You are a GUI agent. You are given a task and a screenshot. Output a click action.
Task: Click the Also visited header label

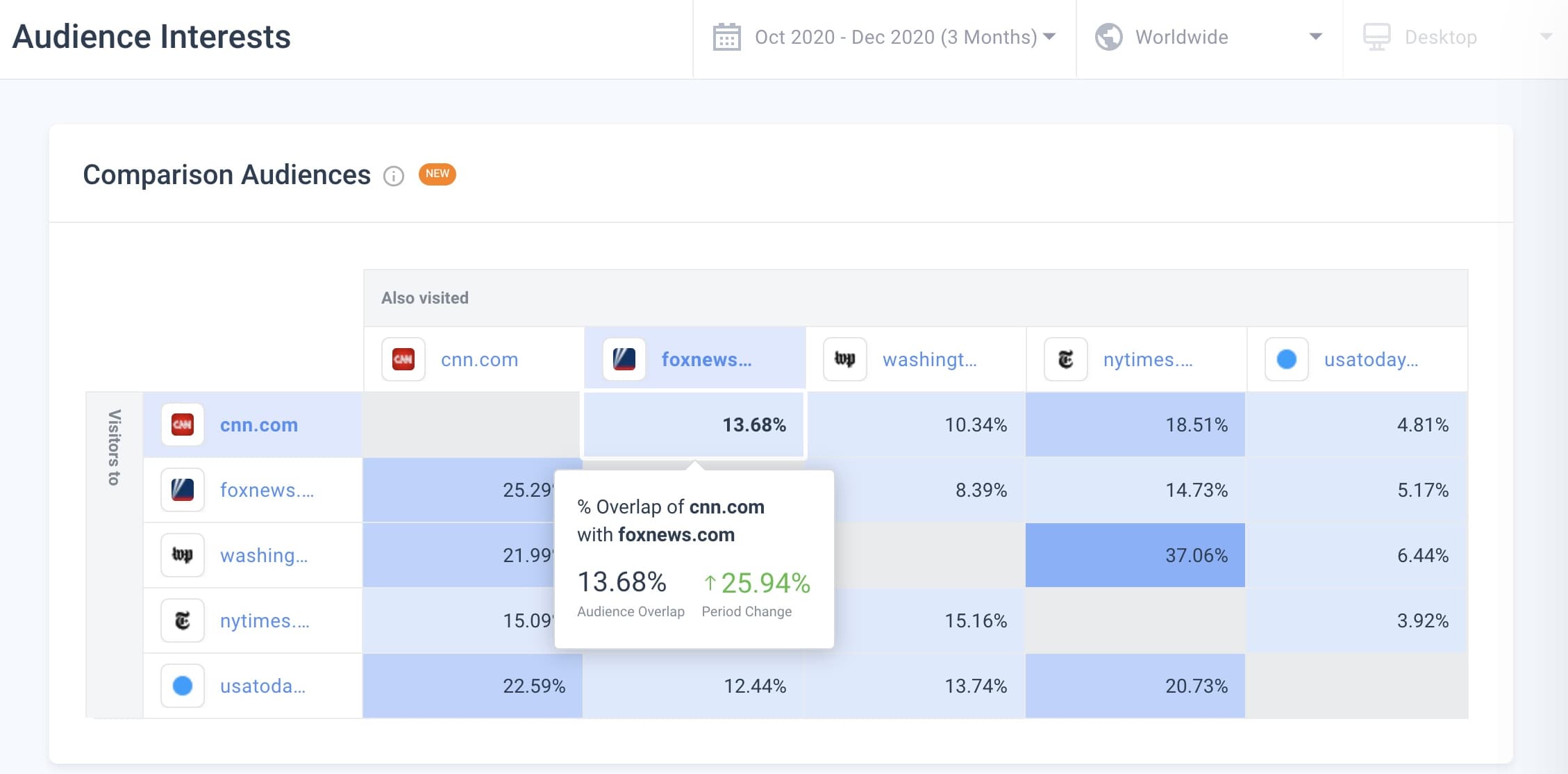point(425,298)
